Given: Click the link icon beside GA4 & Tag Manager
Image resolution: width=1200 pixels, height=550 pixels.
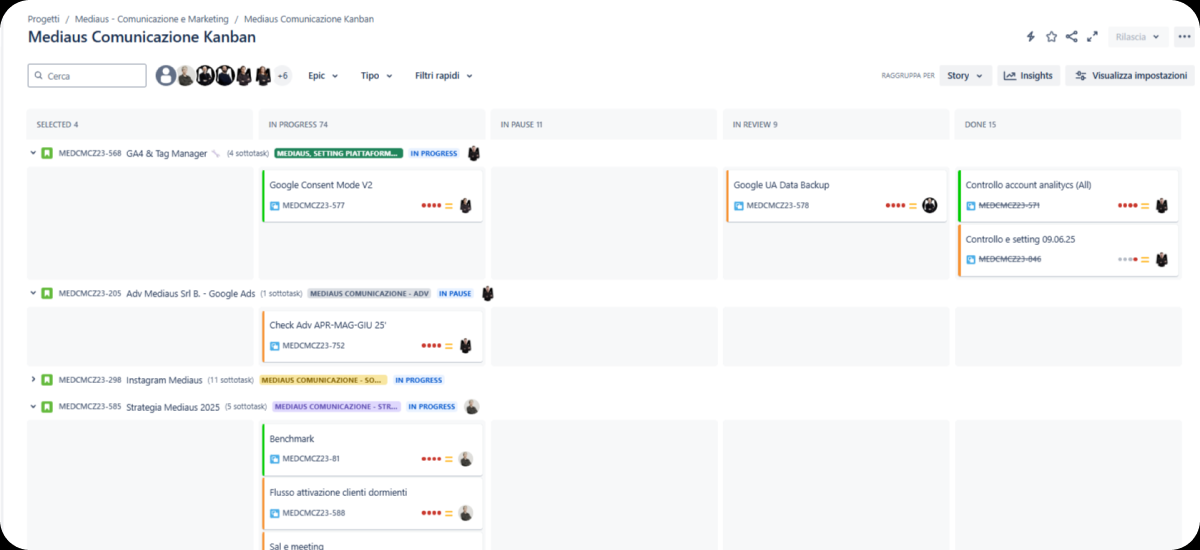Looking at the screenshot, I should (216, 154).
